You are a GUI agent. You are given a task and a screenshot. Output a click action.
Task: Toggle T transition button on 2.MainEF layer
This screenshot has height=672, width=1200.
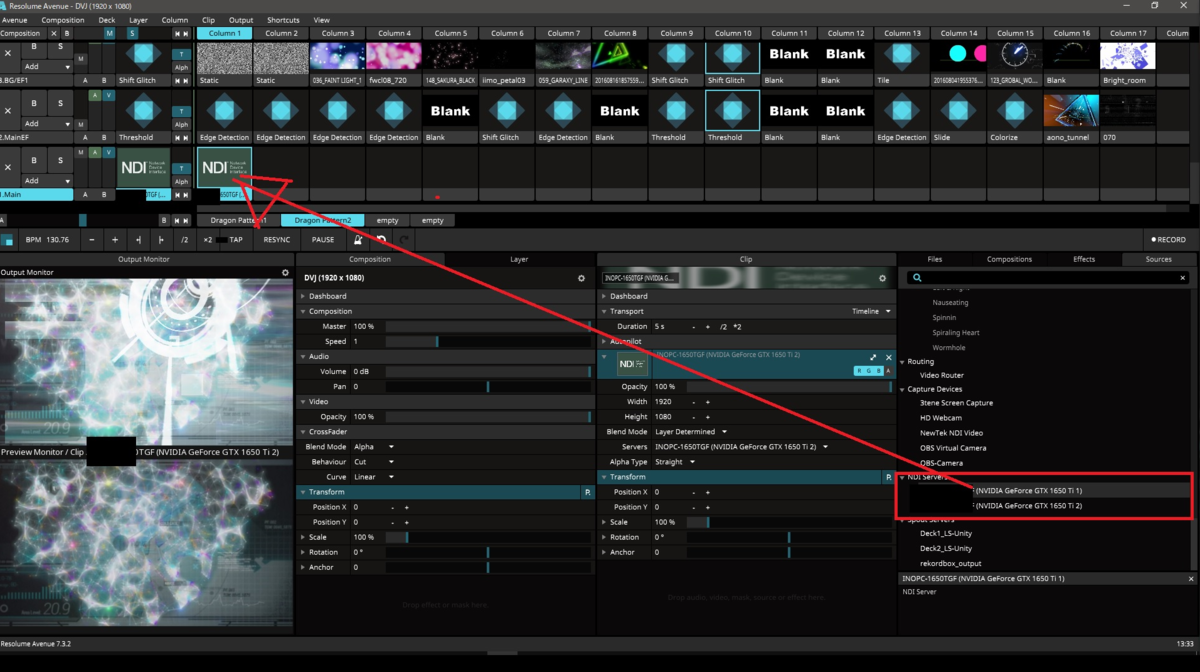181,111
